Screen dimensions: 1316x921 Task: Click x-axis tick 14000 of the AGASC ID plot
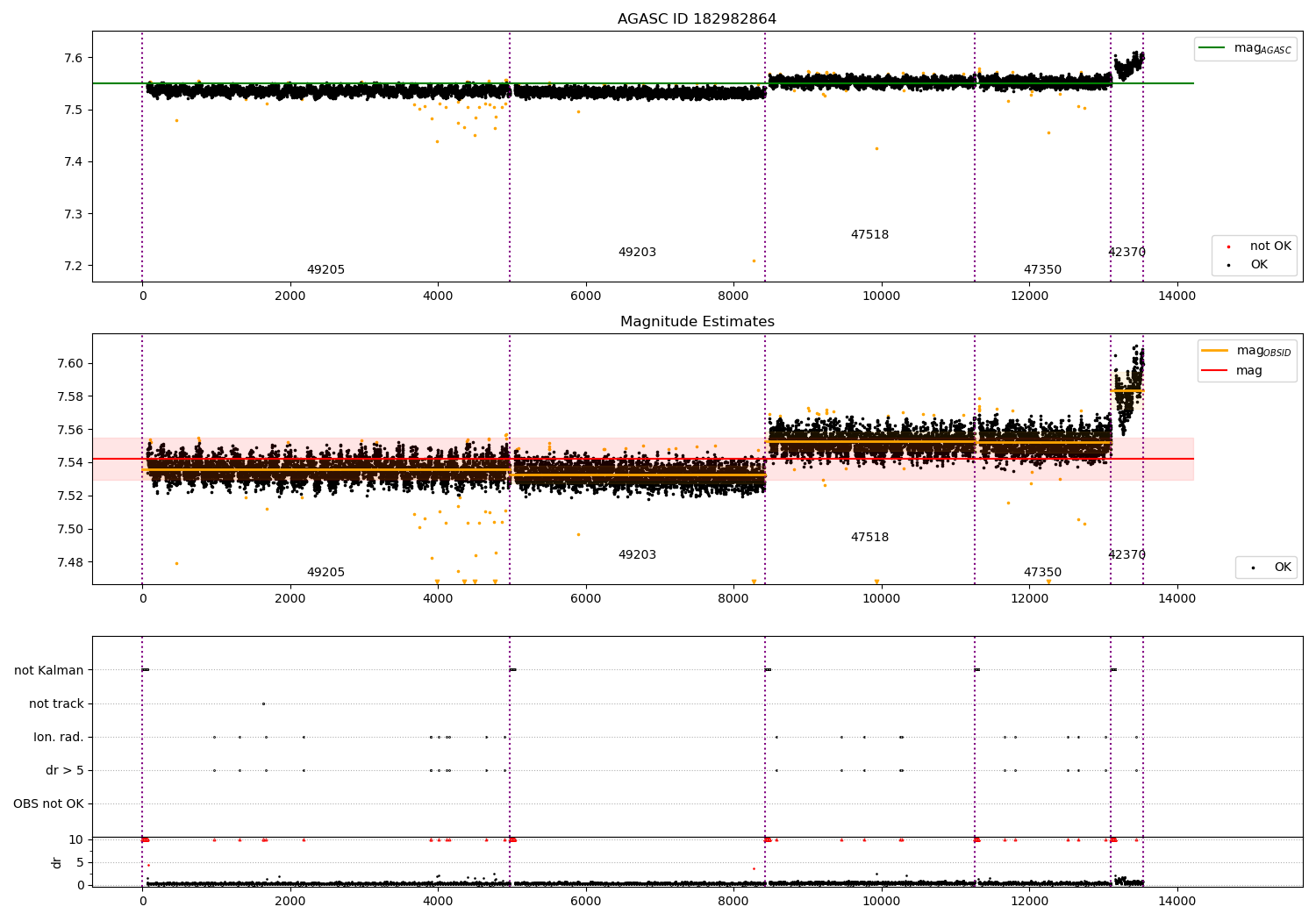1177,296
